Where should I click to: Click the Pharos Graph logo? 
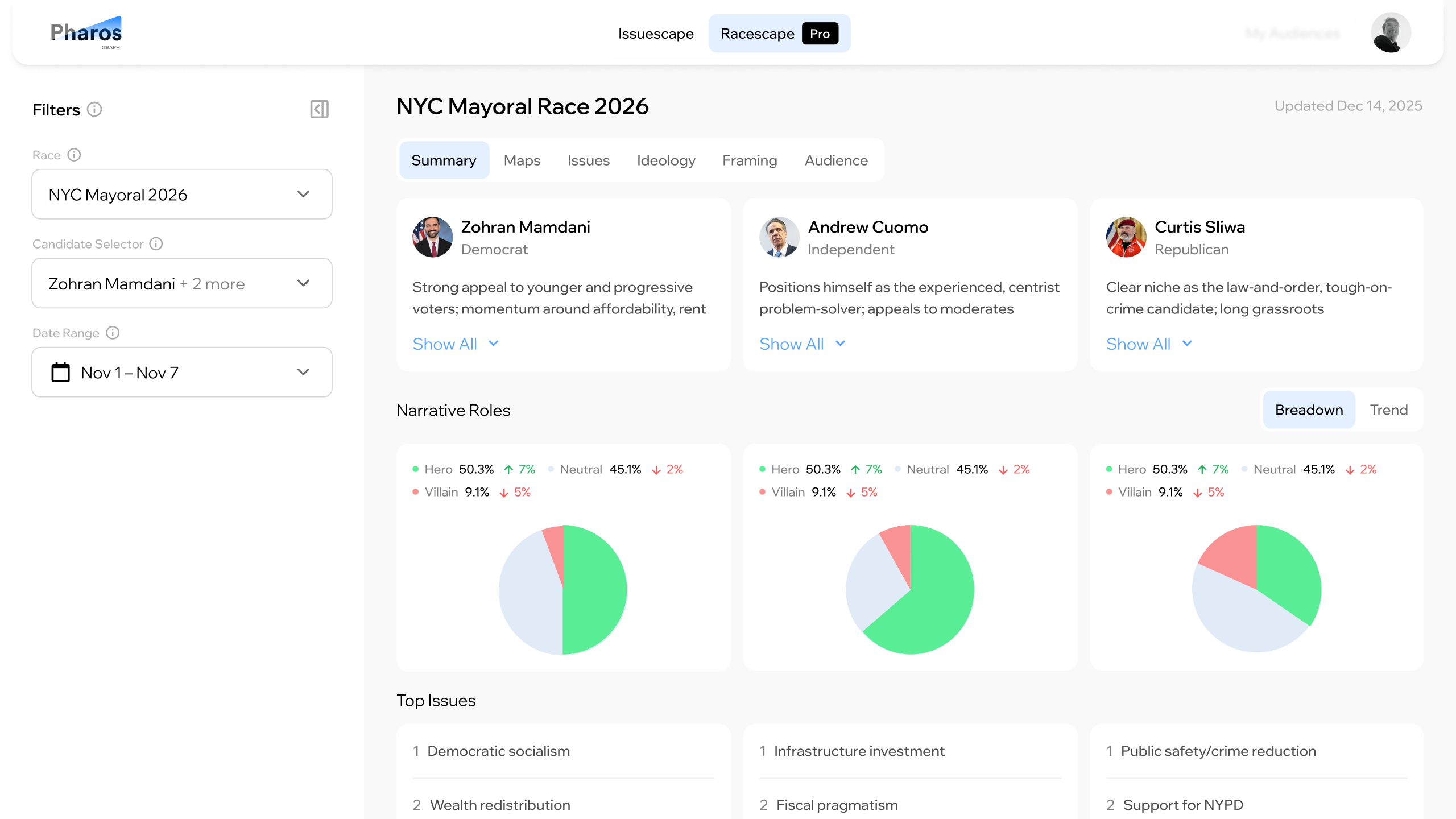(x=86, y=33)
